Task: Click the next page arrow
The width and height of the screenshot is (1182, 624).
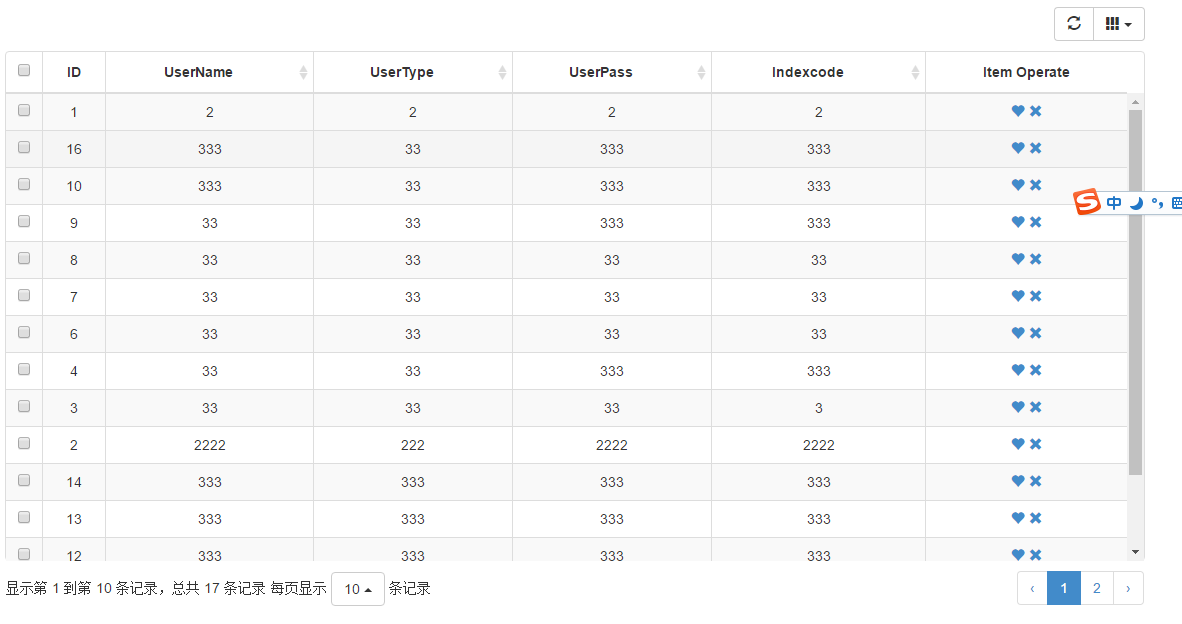Action: (x=1128, y=588)
